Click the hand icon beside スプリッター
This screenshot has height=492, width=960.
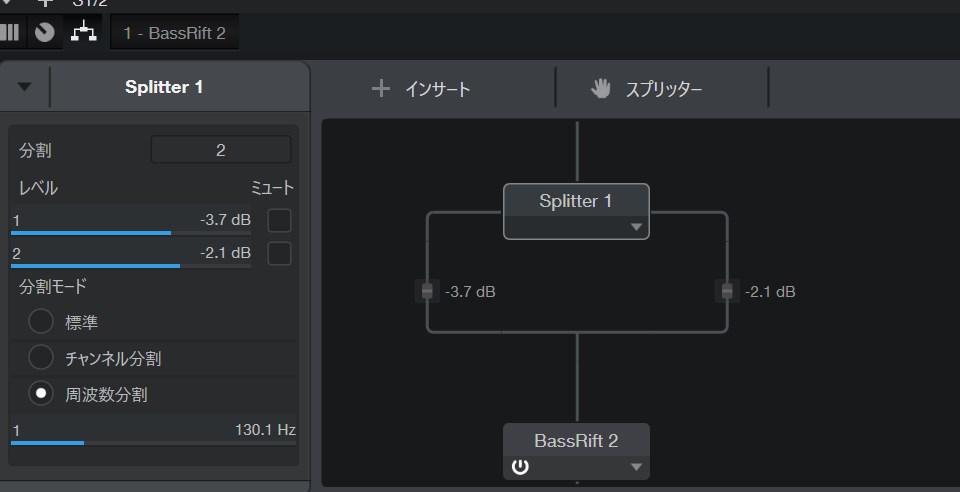600,89
